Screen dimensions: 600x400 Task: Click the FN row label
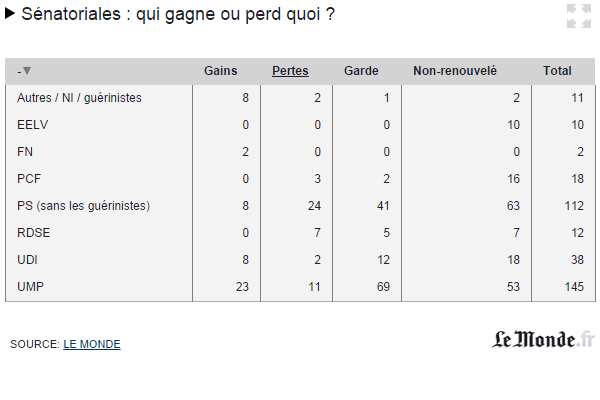(26, 152)
